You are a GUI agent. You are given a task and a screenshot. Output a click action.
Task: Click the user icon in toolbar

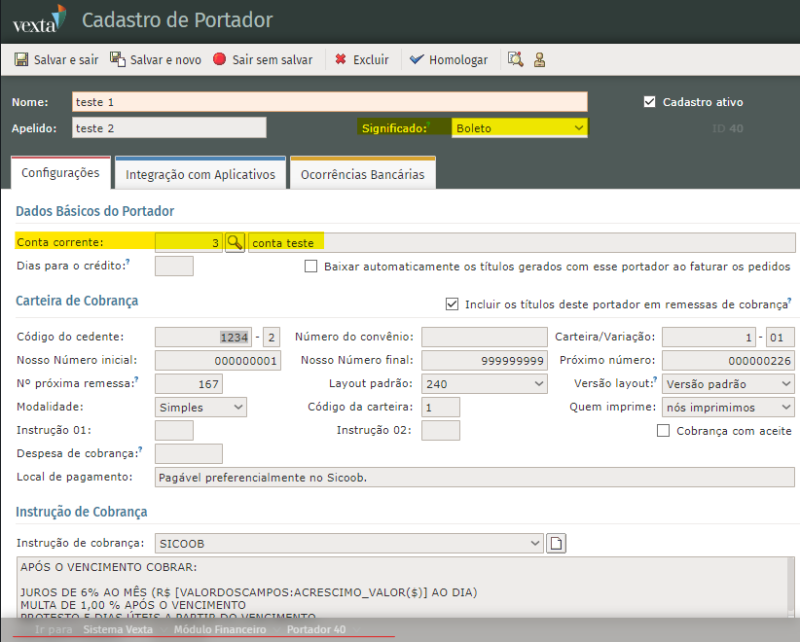[x=539, y=60]
